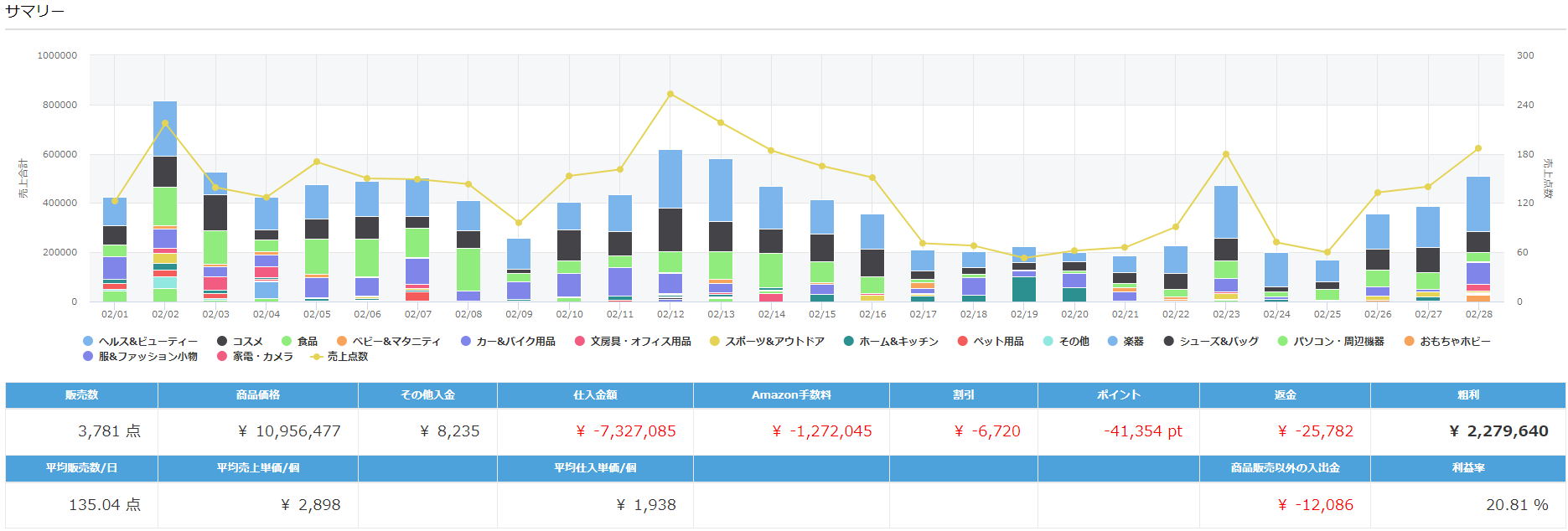Screen dimensions: 1568x531
Task: Click the 02/12 peak point on sales line
Action: point(670,95)
